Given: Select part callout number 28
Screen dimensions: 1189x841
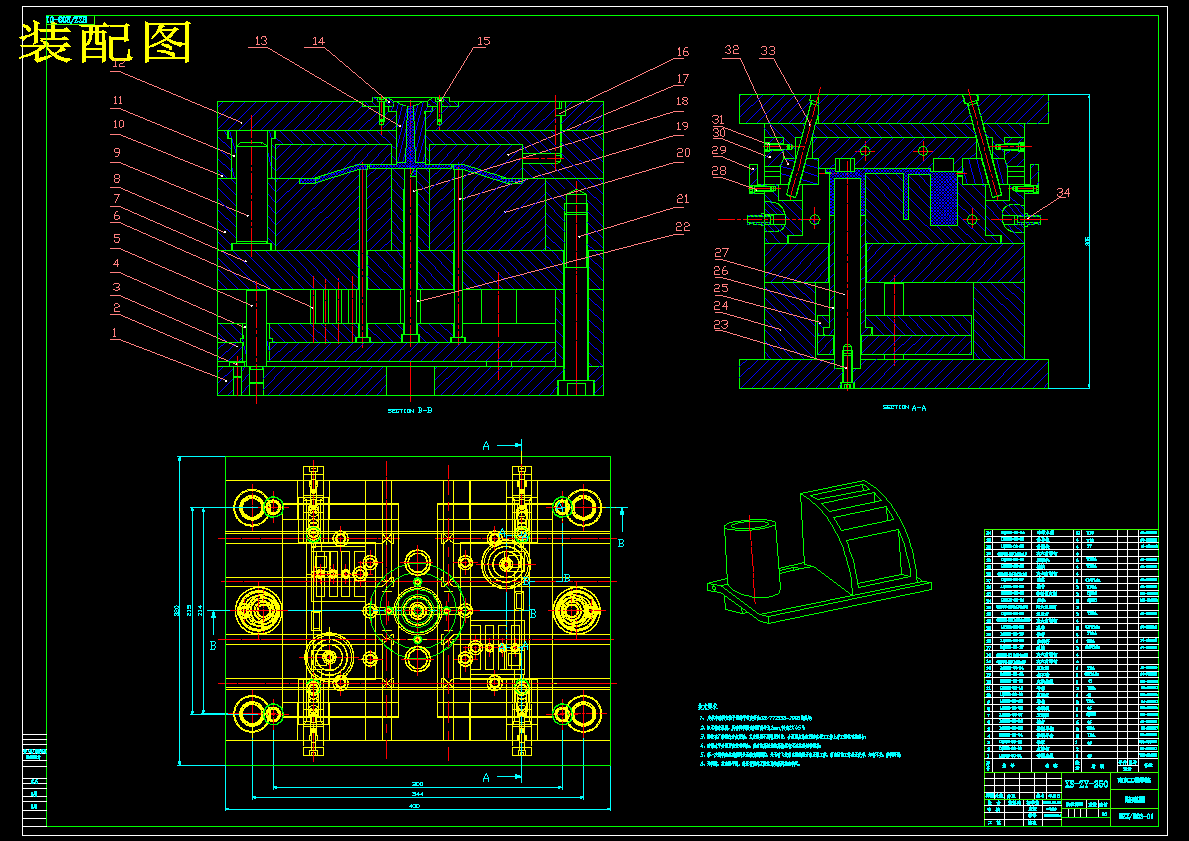Looking at the screenshot, I should point(719,171).
